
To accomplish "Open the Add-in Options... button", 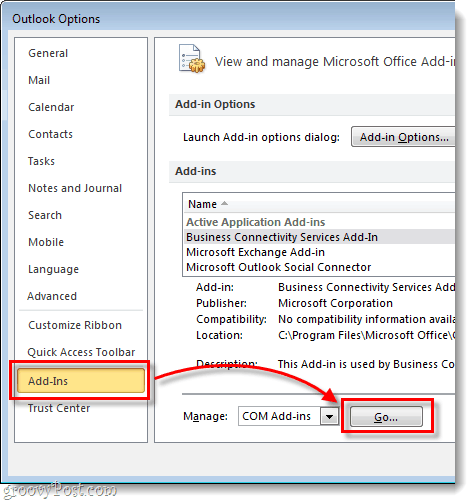I will click(403, 137).
